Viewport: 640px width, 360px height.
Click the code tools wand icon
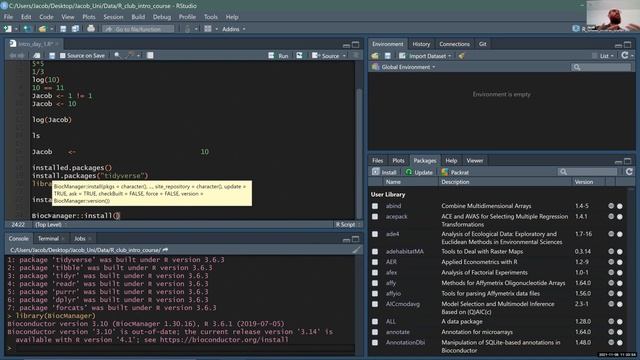coord(130,55)
